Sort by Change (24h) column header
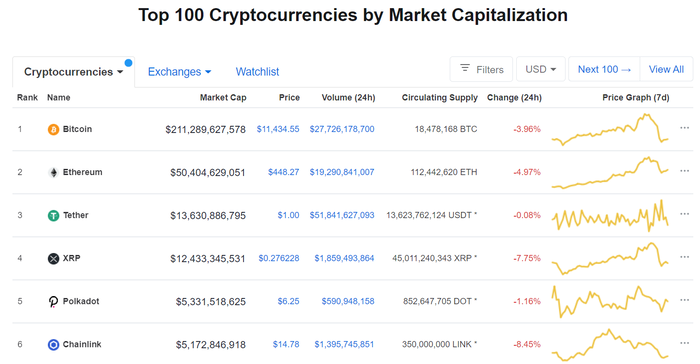The image size is (700, 364). [x=514, y=97]
